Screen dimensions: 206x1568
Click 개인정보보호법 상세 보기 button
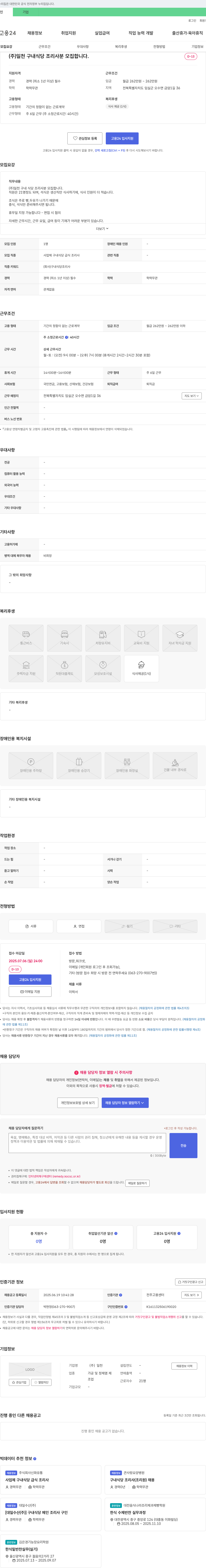tap(77, 1103)
